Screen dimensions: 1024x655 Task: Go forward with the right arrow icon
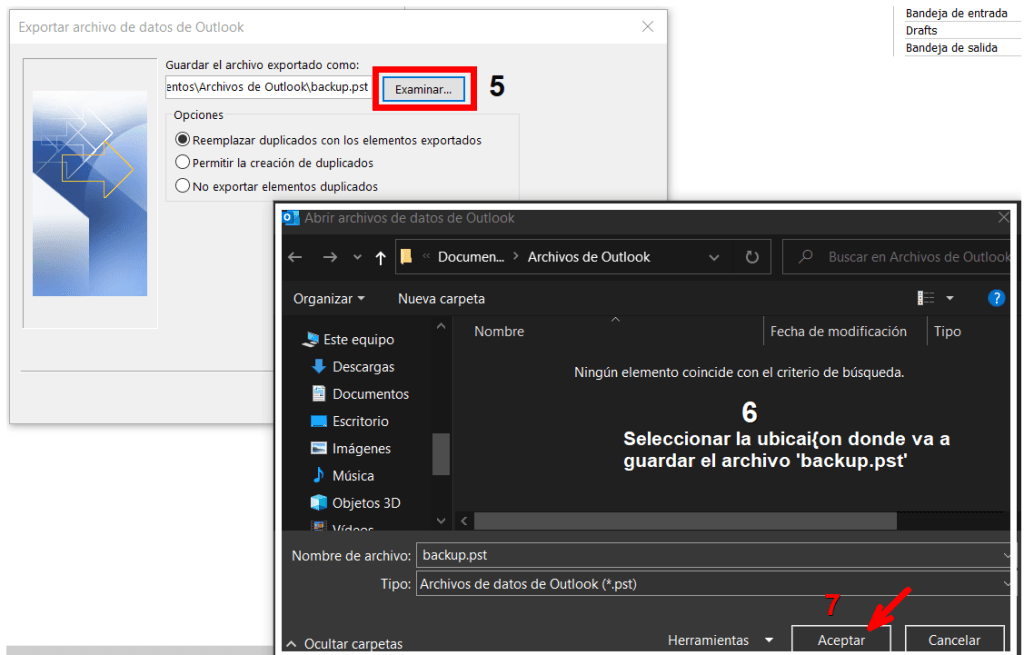click(x=330, y=257)
